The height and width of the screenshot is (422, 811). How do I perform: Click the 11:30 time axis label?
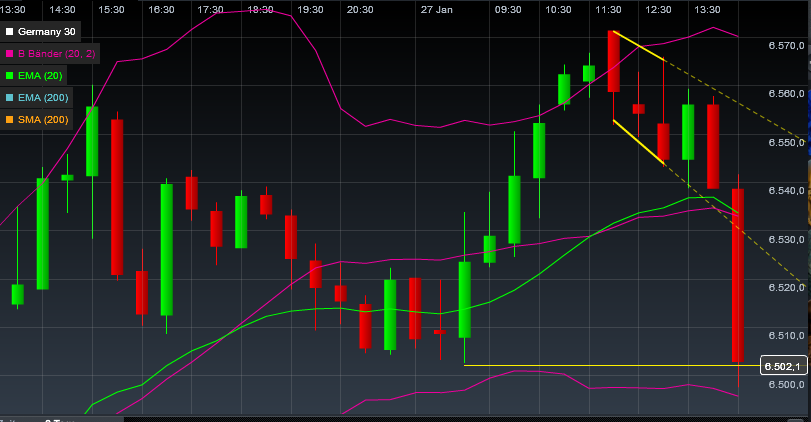click(608, 10)
